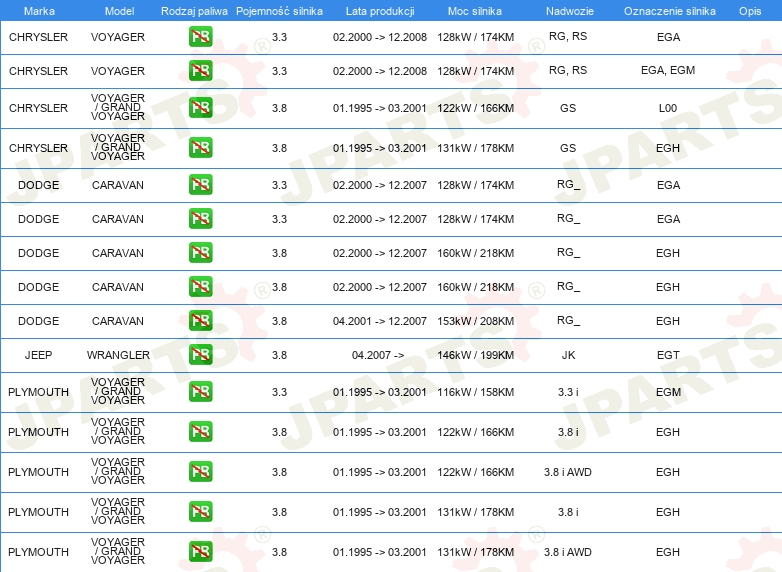Click the fuel icon in Plymouth 122kW 3.8 i row

[200, 431]
